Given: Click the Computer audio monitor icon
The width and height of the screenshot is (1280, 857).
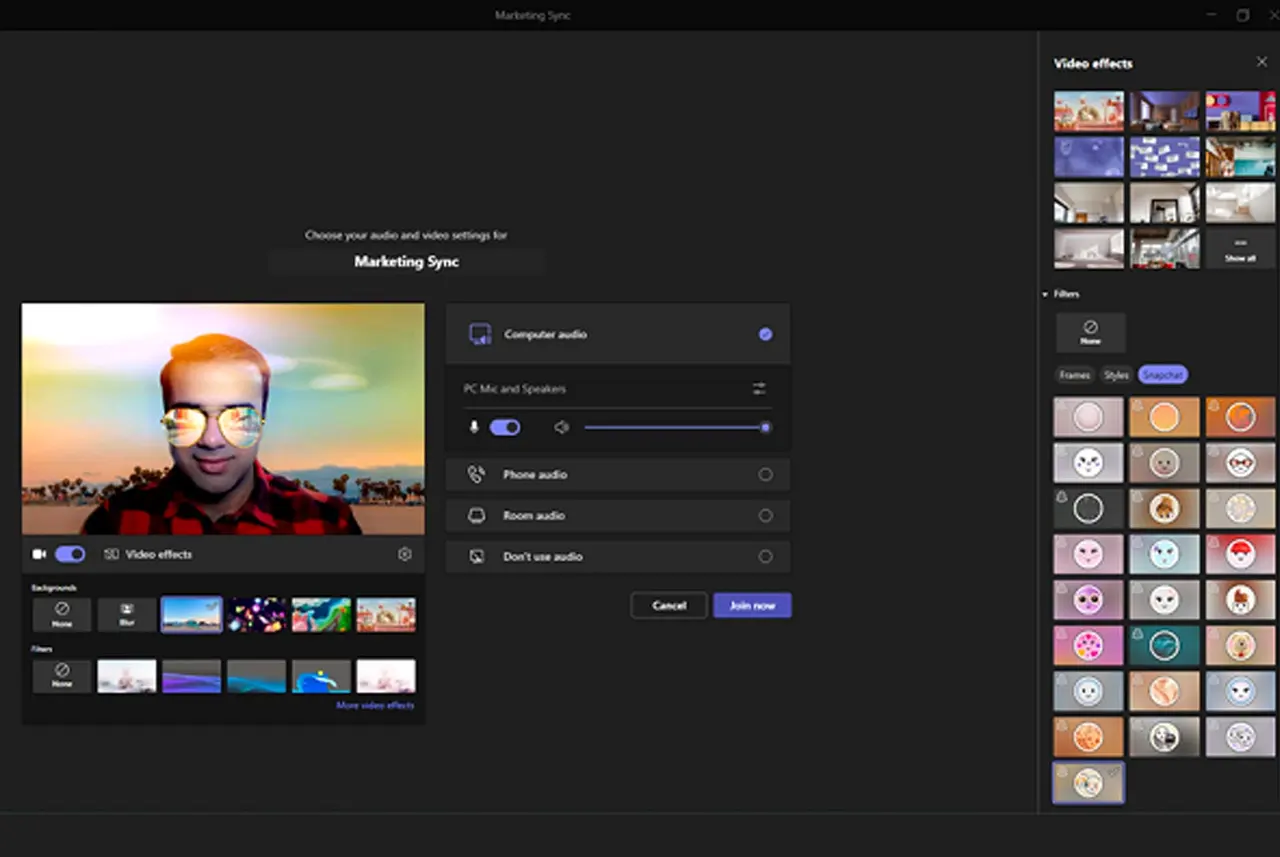Looking at the screenshot, I should tap(480, 334).
